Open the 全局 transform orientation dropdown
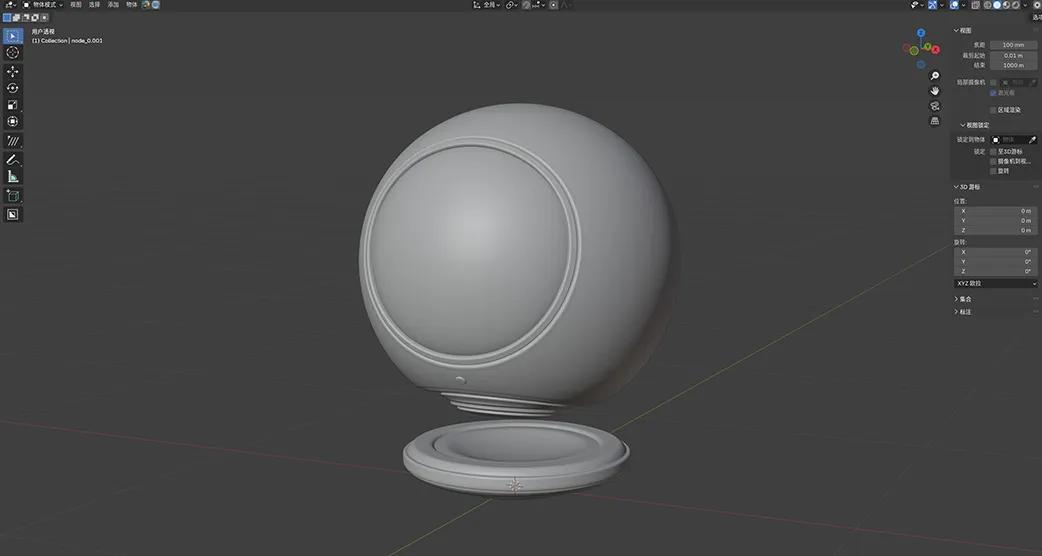This screenshot has height=556, width=1042. tap(486, 5)
